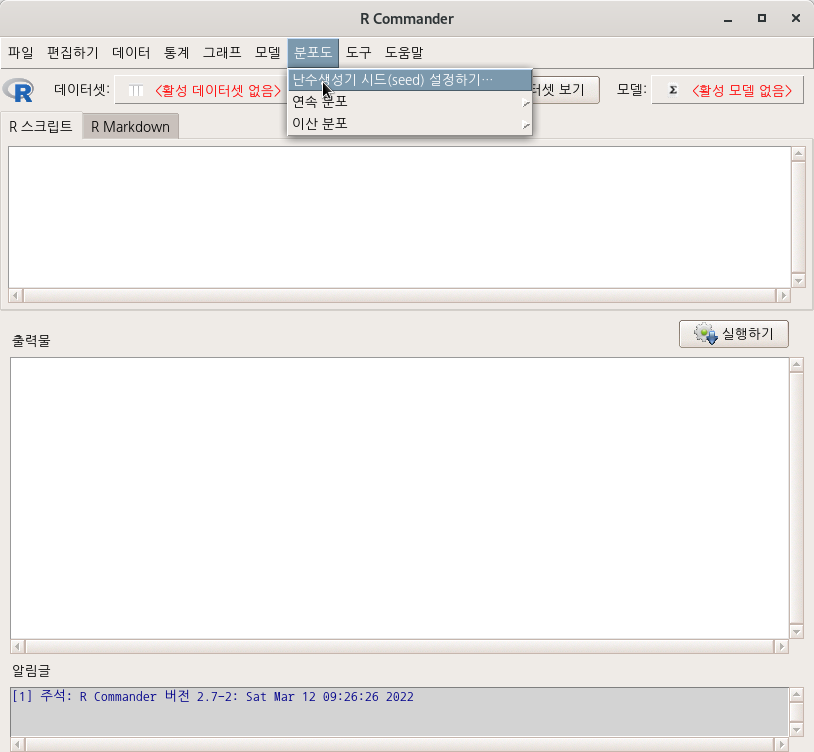
Task: Open the 그래프 menu
Action: point(222,52)
